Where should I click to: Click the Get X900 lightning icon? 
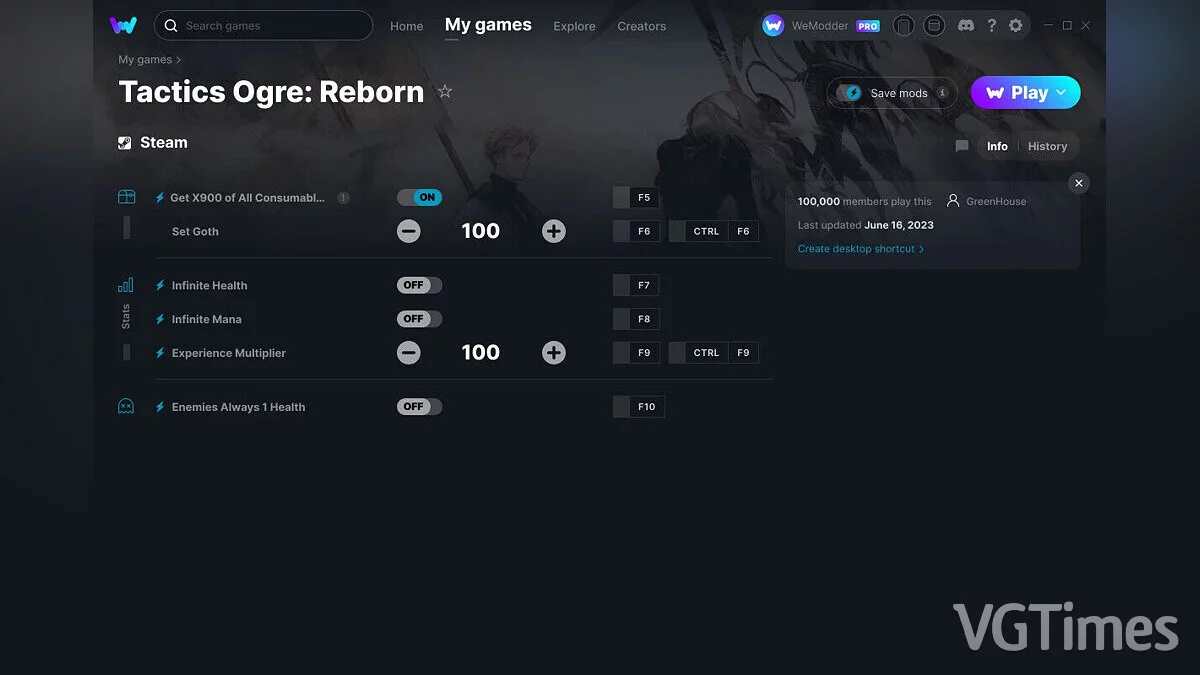(160, 198)
